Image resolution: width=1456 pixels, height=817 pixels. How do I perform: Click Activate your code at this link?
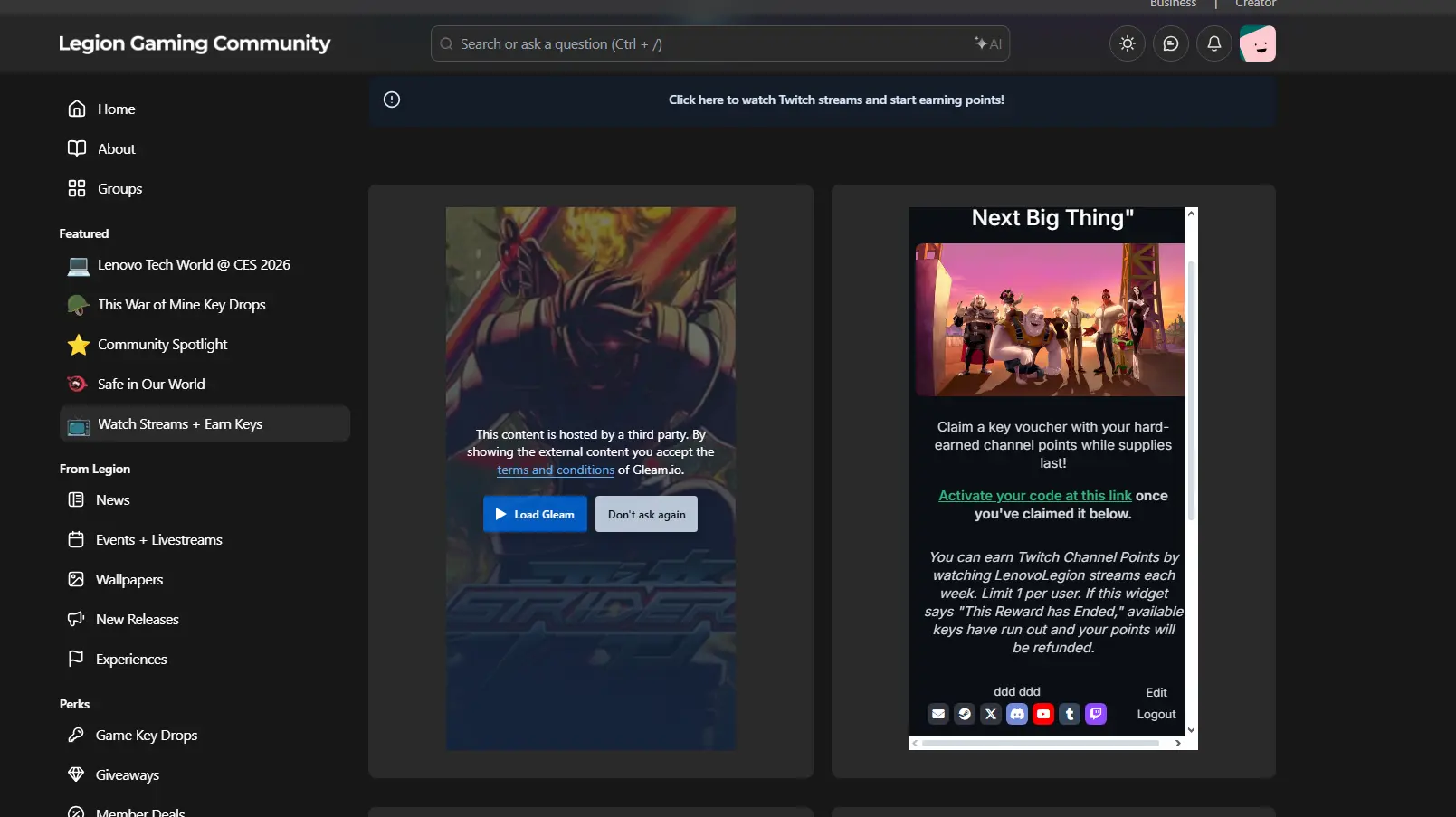click(x=1035, y=496)
